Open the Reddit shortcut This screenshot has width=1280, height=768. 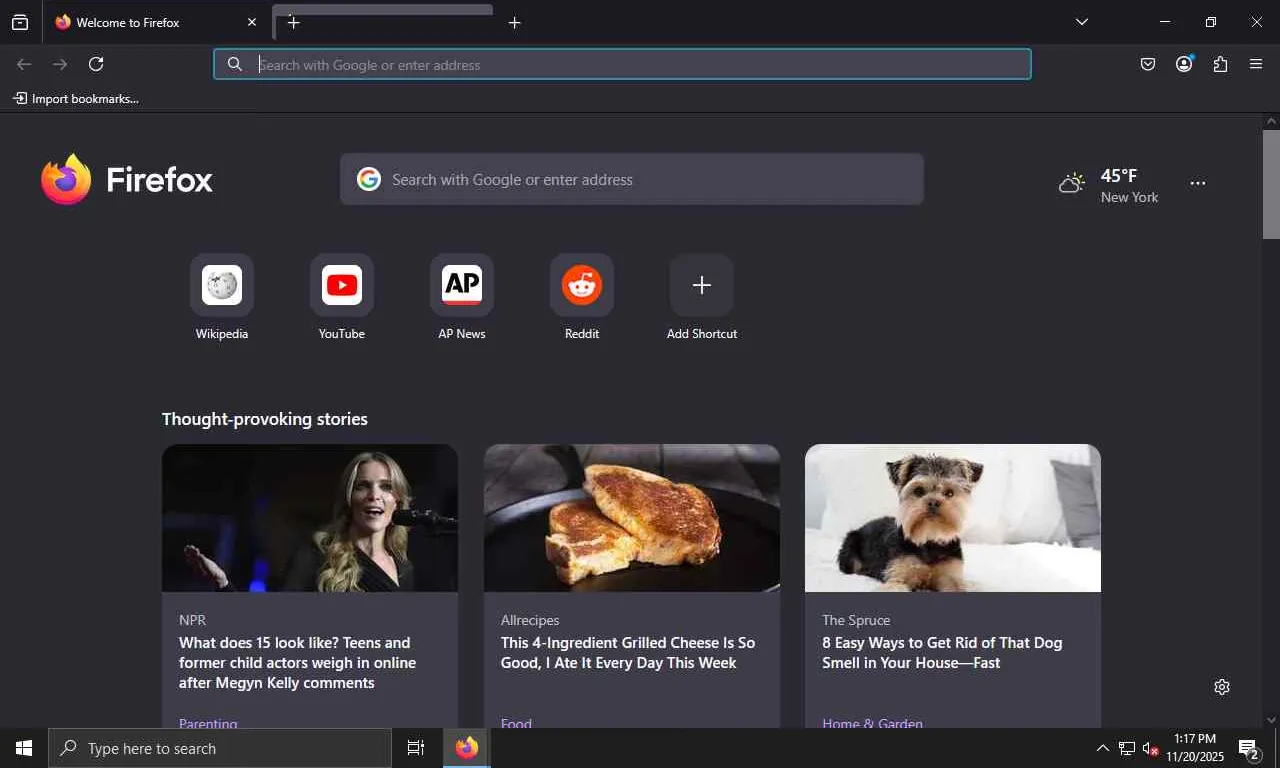pos(582,297)
